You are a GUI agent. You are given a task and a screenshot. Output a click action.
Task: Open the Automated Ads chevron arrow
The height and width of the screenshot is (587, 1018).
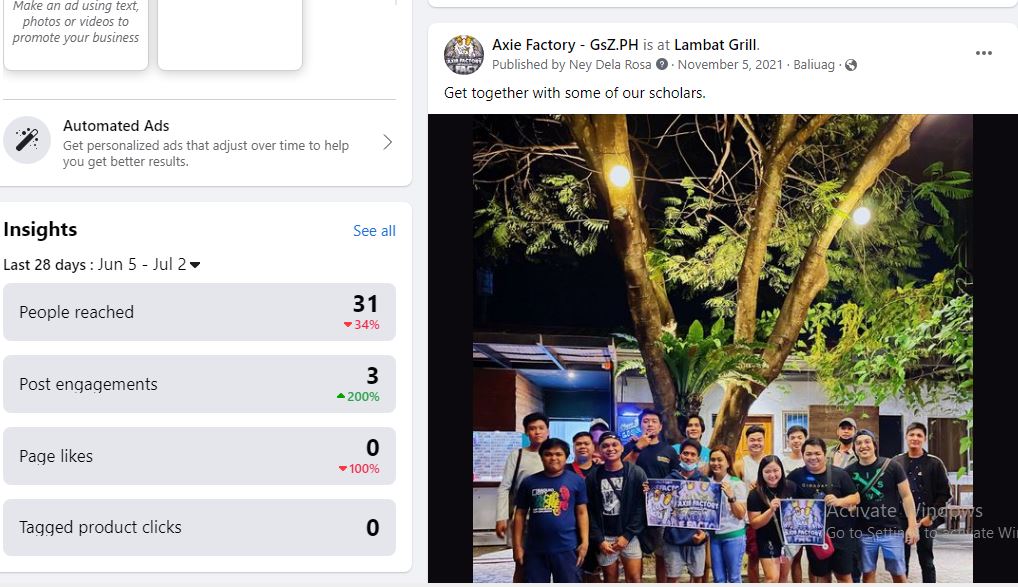(388, 142)
